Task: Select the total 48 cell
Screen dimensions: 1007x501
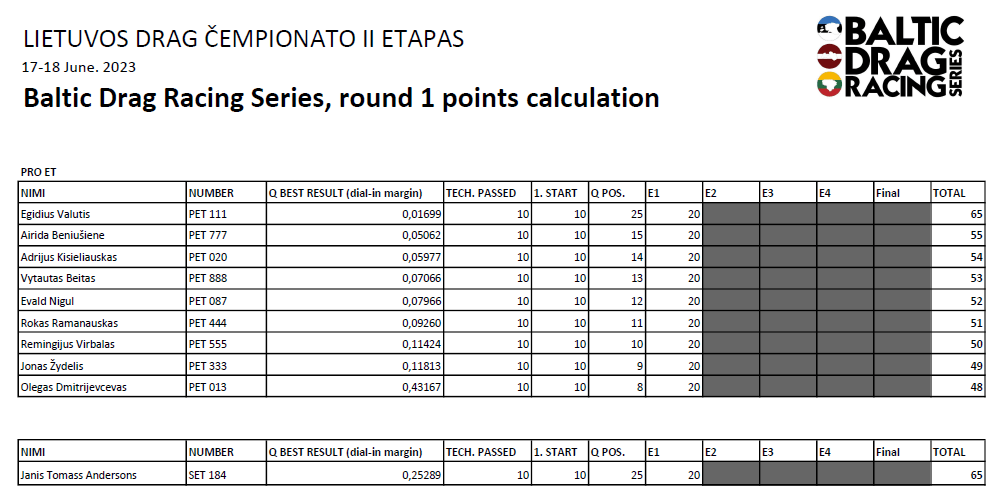Action: 959,387
